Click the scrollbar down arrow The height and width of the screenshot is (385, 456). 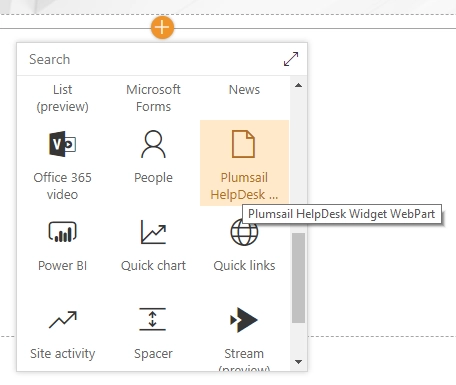click(x=298, y=361)
